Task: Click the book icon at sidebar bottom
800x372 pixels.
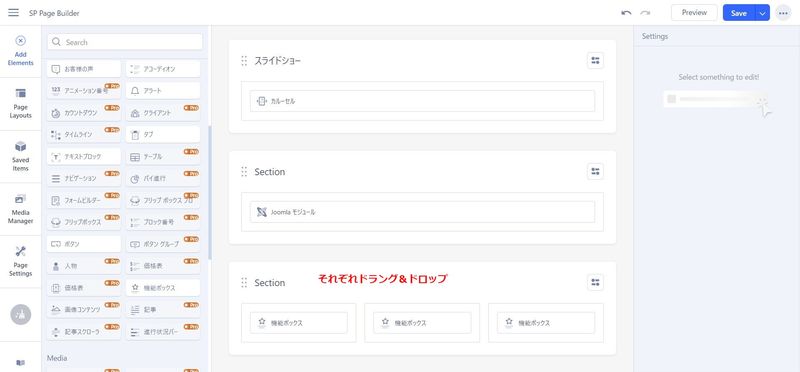Action: (20, 363)
